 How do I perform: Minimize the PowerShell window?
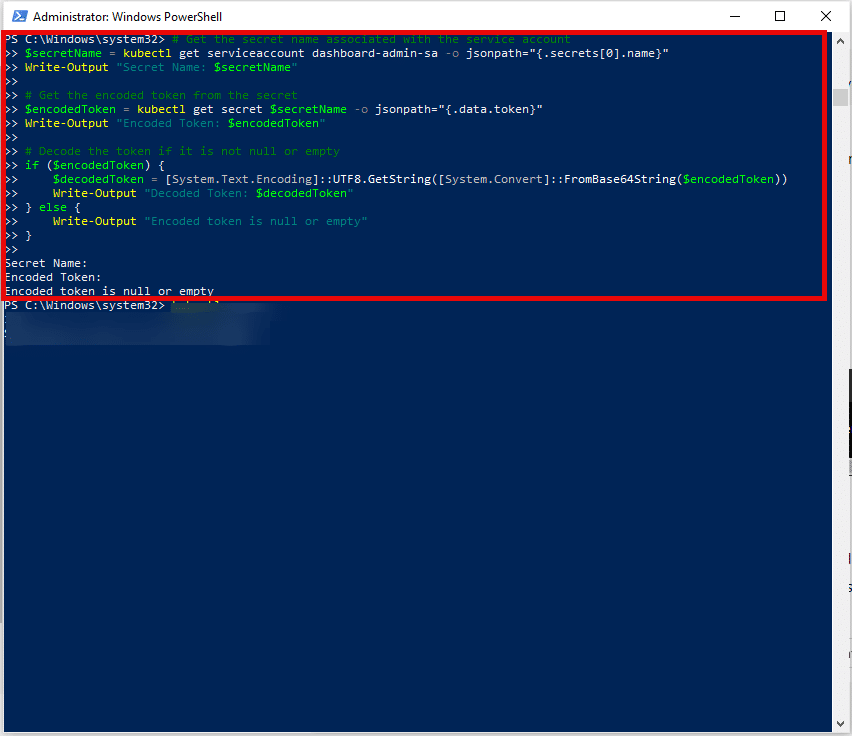click(735, 16)
